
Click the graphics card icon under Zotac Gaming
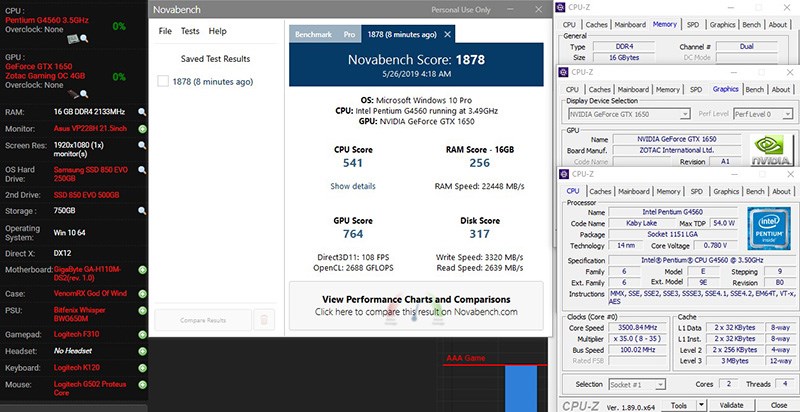[73, 94]
